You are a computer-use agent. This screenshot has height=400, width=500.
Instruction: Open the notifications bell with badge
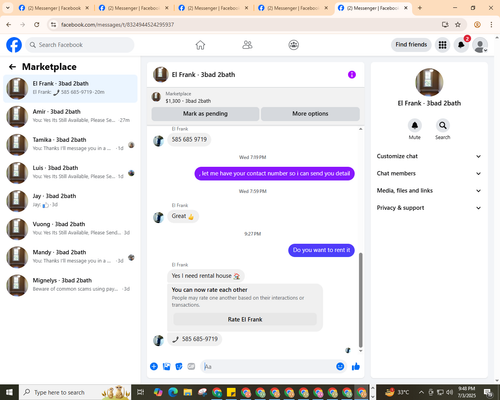pos(461,45)
